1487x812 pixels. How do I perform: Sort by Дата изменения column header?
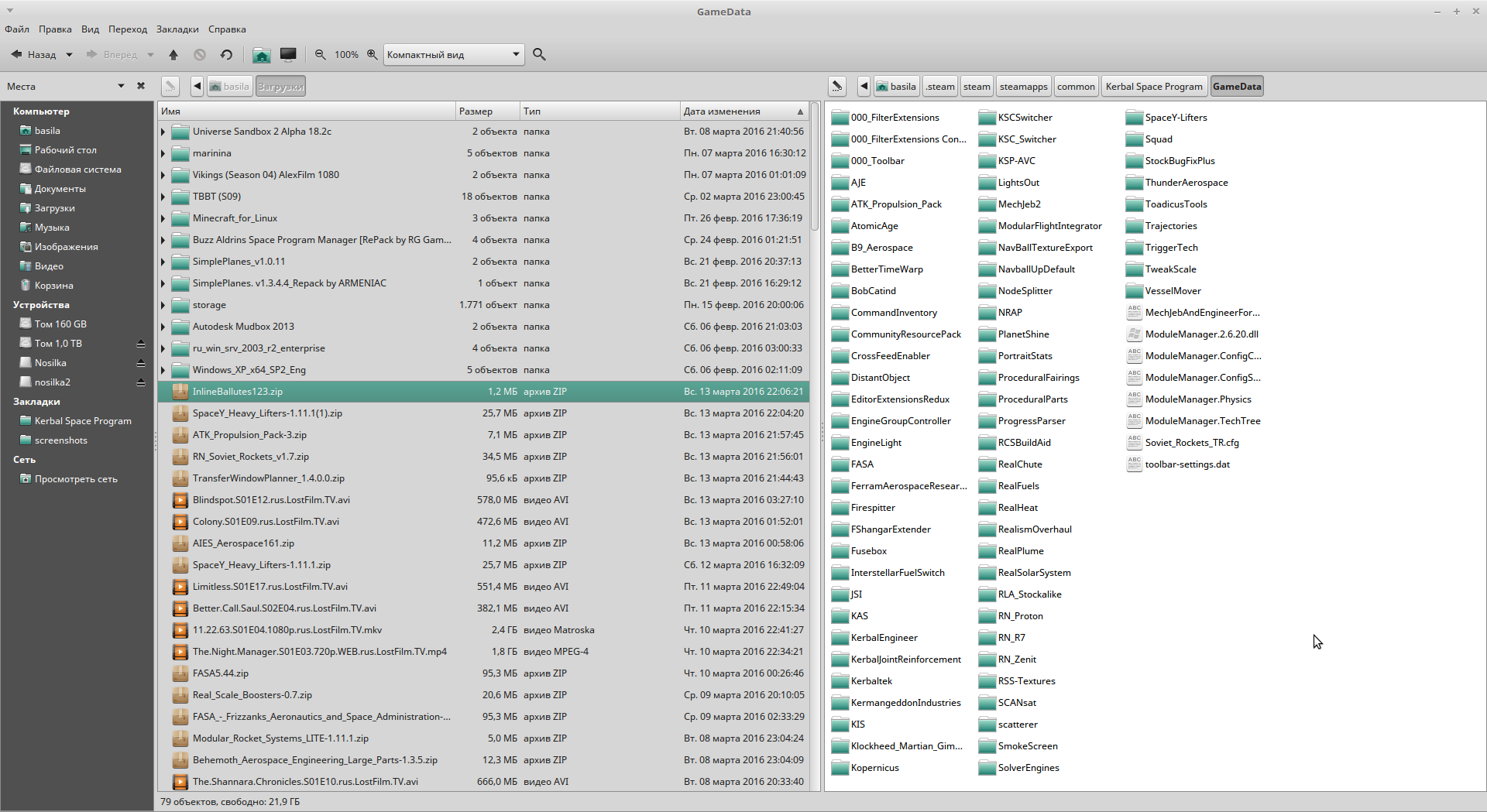(x=743, y=111)
